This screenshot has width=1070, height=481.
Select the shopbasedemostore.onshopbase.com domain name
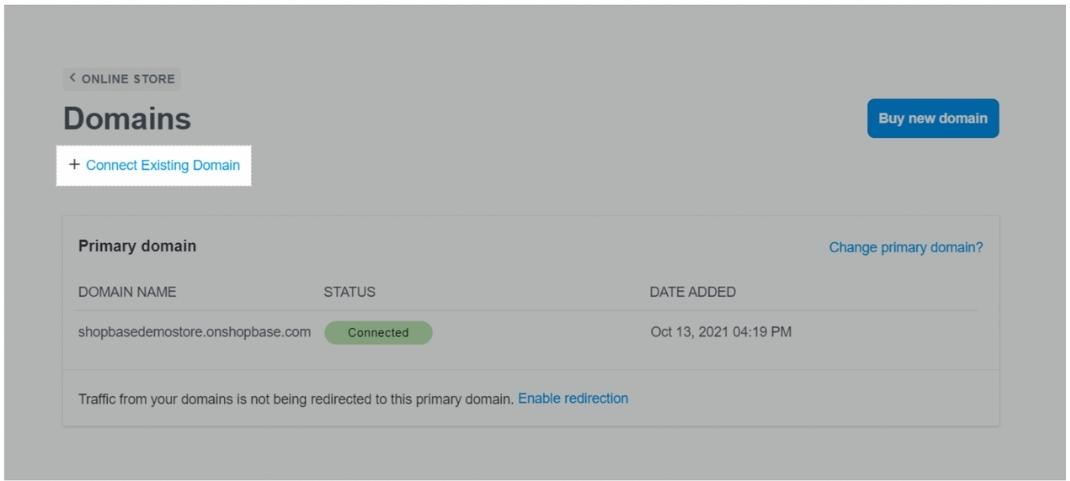pos(194,332)
